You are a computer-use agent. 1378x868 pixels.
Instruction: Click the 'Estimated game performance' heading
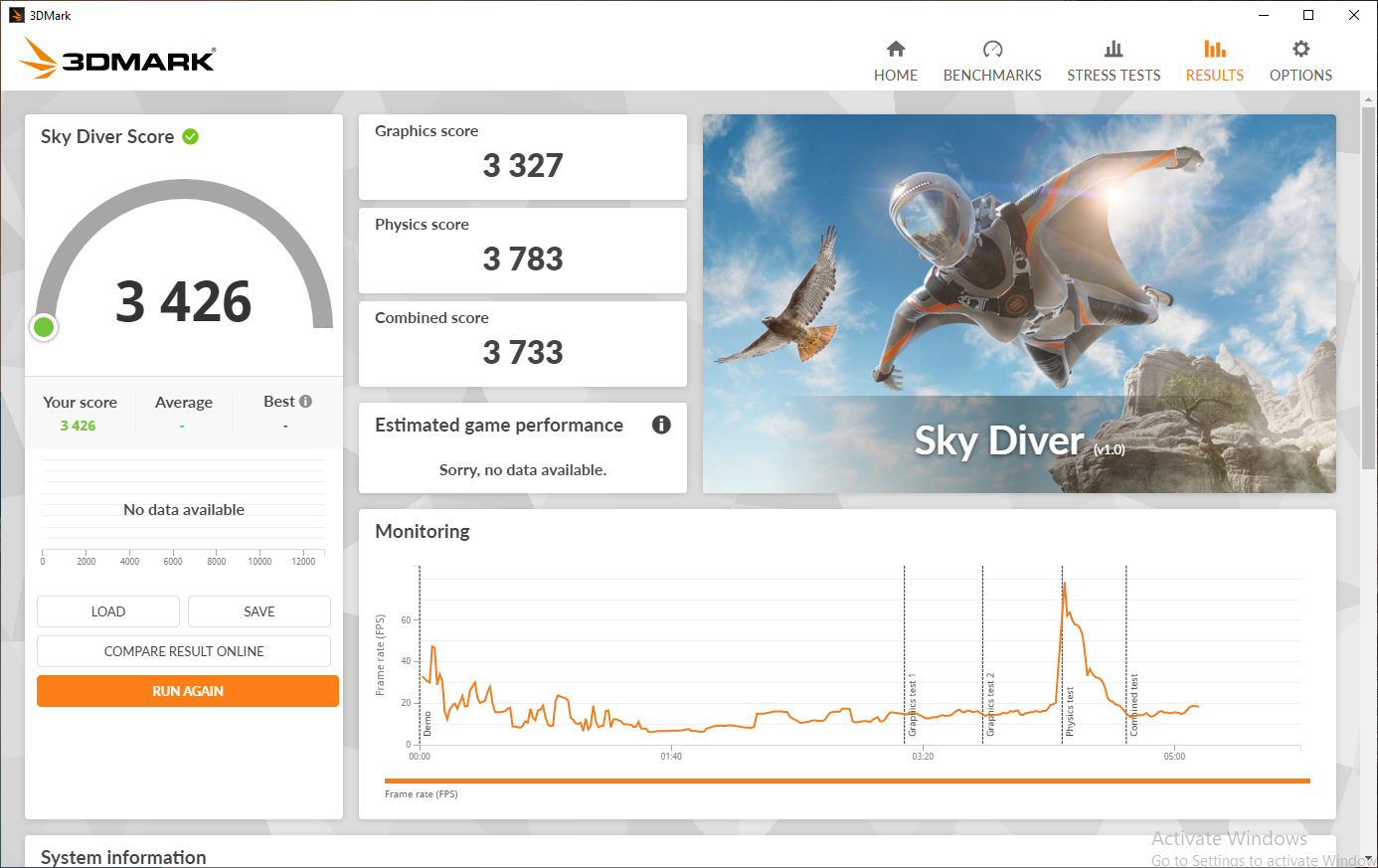click(499, 425)
